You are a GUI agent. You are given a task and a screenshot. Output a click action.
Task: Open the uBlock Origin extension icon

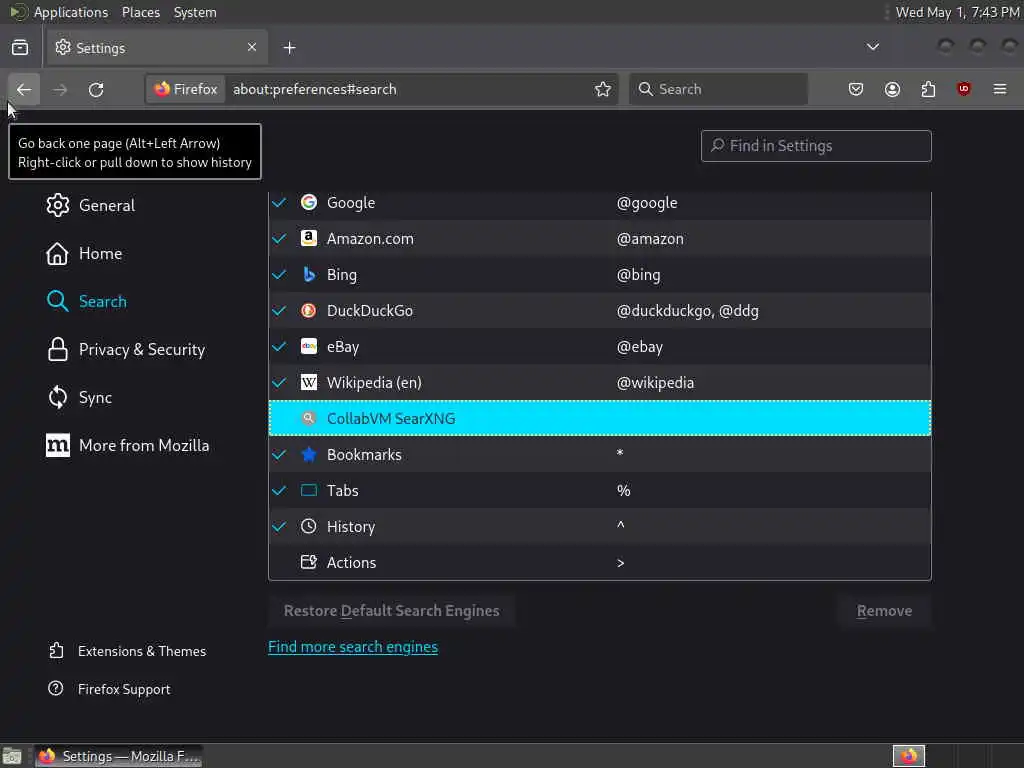coord(964,89)
